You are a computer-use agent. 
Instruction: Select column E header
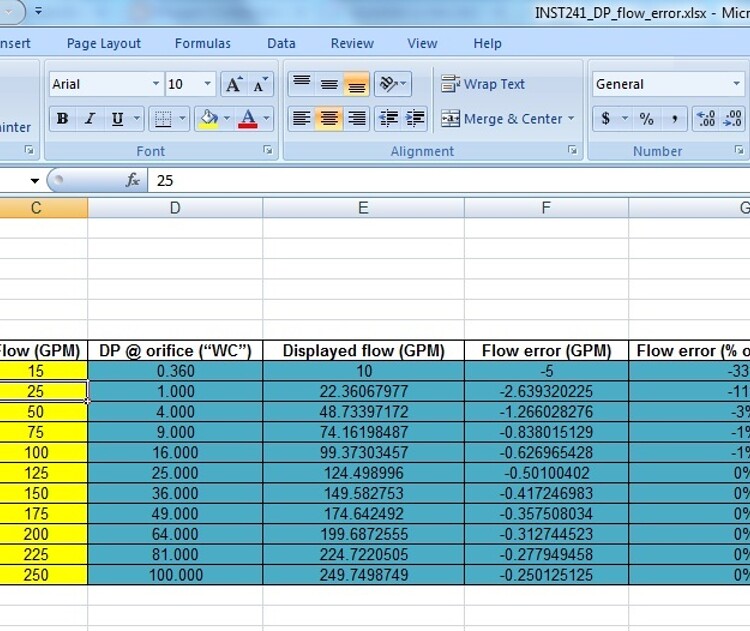(364, 208)
